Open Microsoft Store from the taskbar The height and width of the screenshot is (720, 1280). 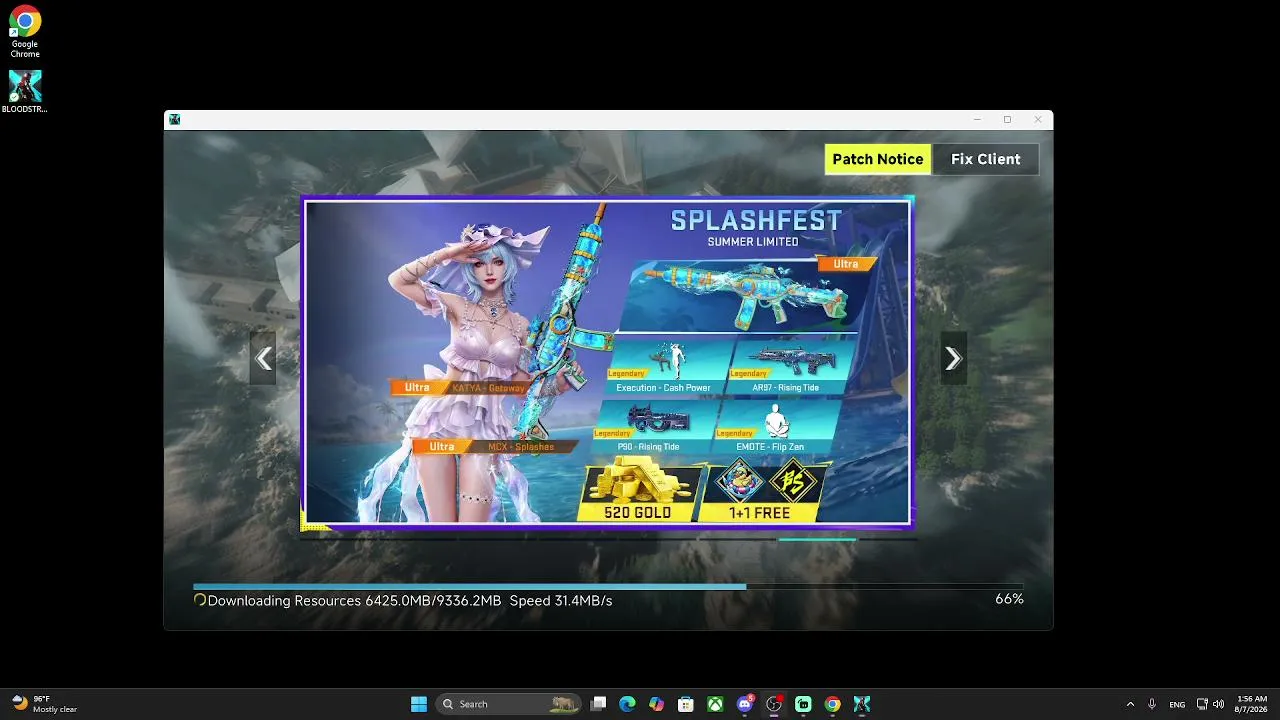[686, 704]
